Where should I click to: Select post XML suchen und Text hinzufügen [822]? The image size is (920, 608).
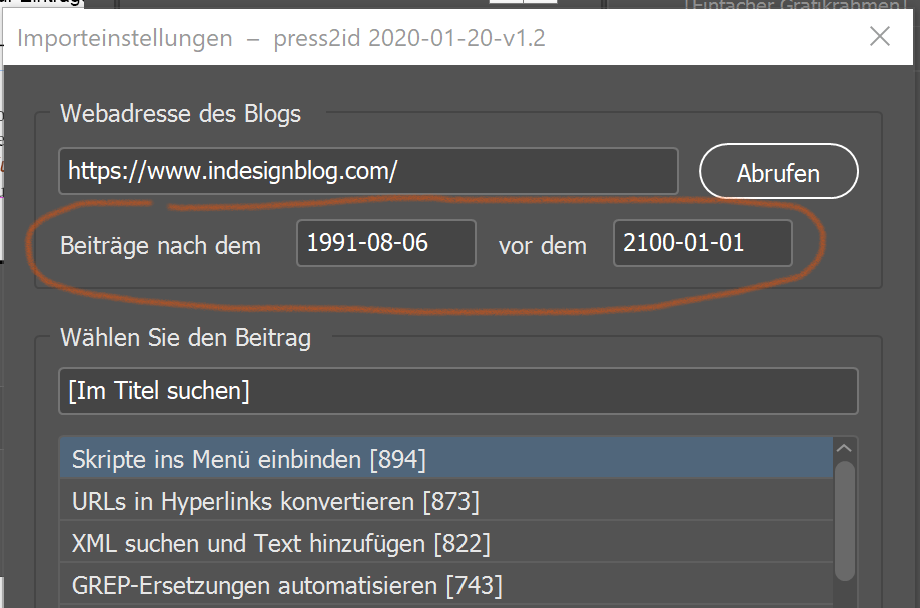(x=446, y=543)
